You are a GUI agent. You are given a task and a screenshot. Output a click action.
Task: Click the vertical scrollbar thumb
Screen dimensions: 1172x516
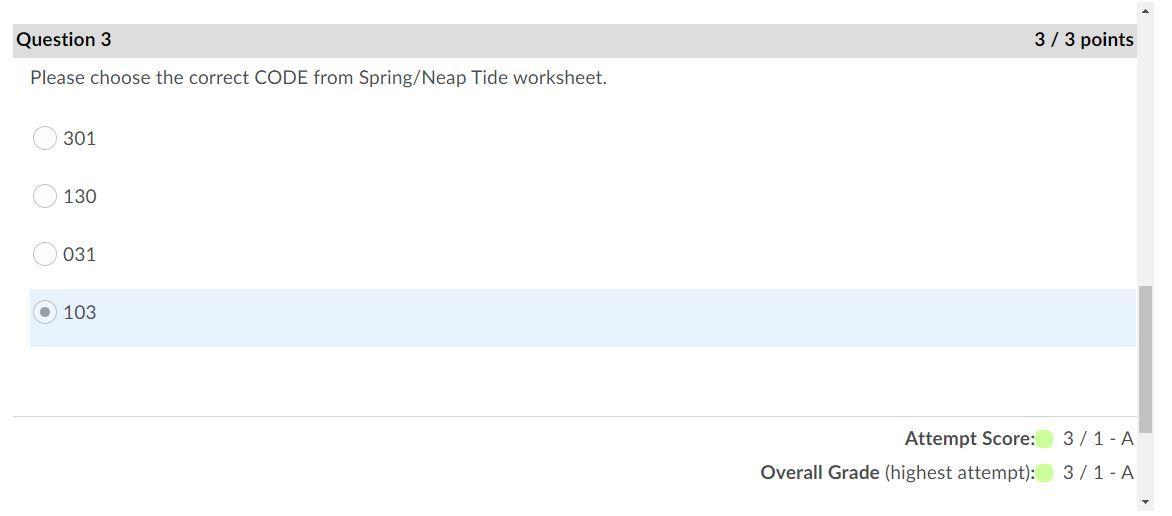click(1145, 358)
